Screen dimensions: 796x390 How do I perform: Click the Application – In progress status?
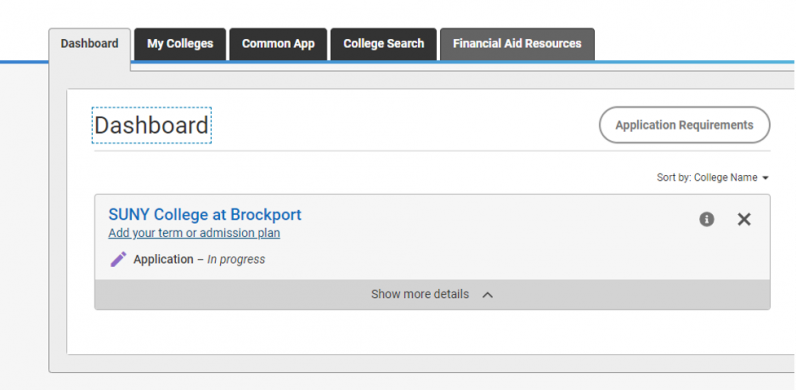coord(199,259)
